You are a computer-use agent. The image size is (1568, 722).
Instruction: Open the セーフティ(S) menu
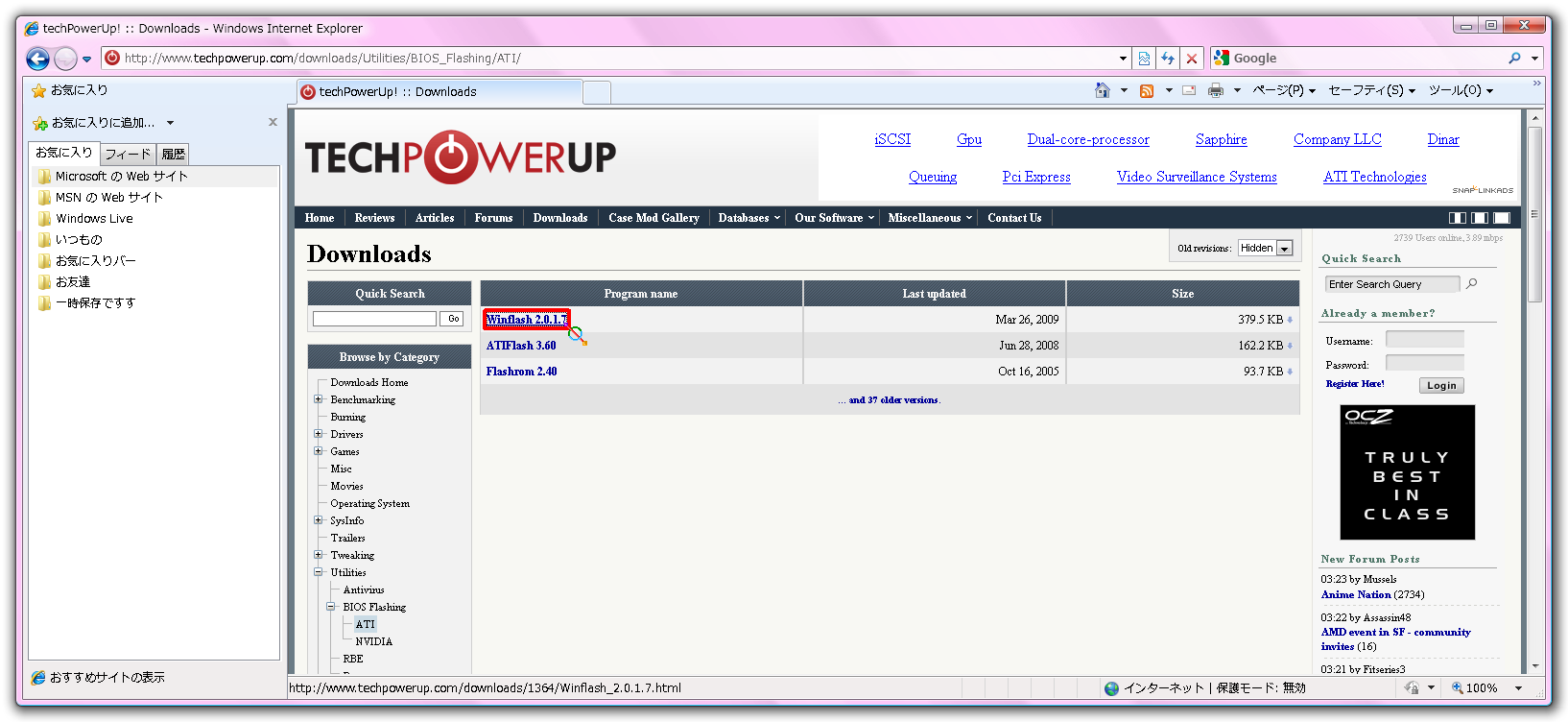1371,90
